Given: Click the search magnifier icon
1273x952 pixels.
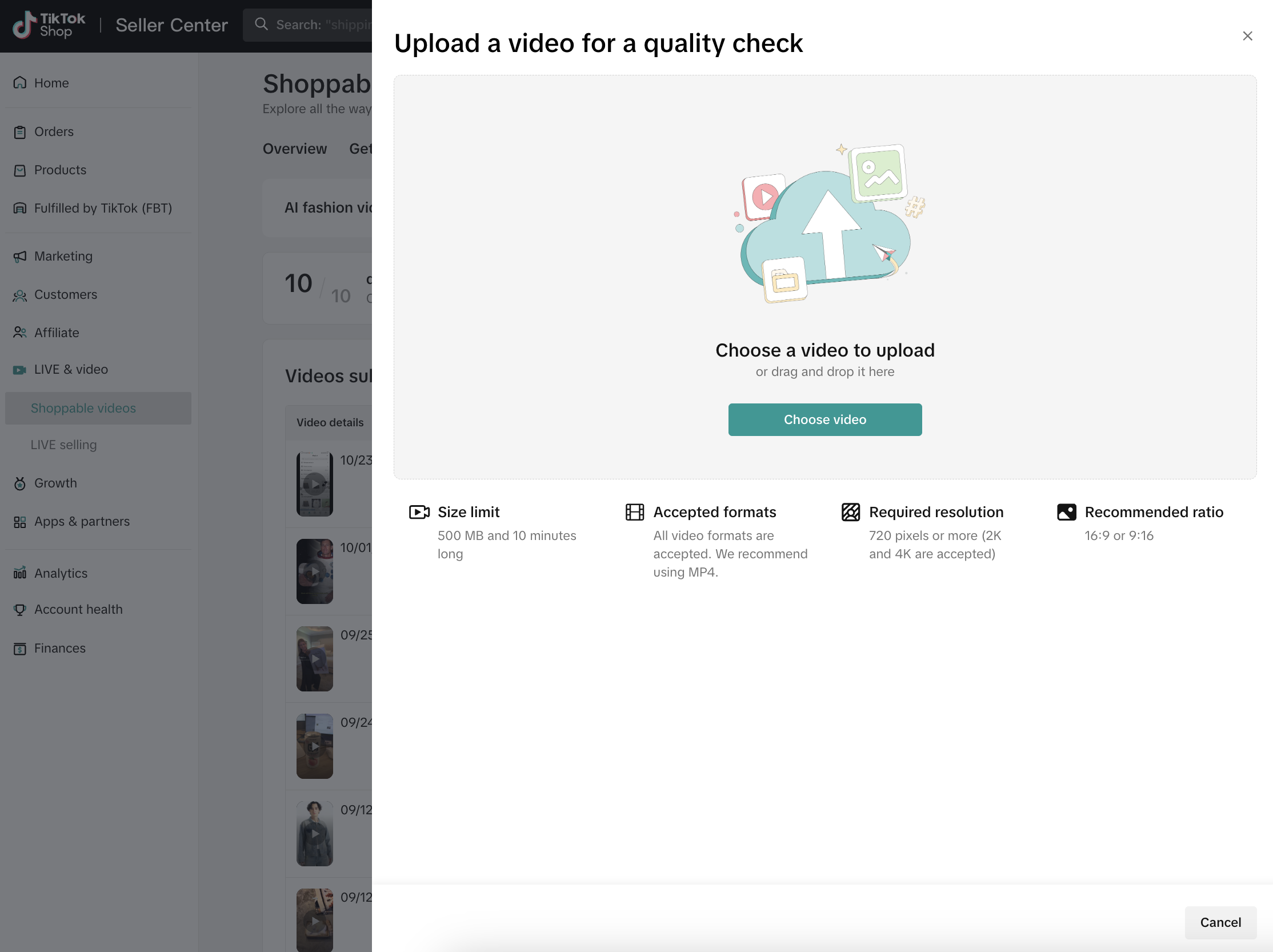Looking at the screenshot, I should [x=261, y=24].
